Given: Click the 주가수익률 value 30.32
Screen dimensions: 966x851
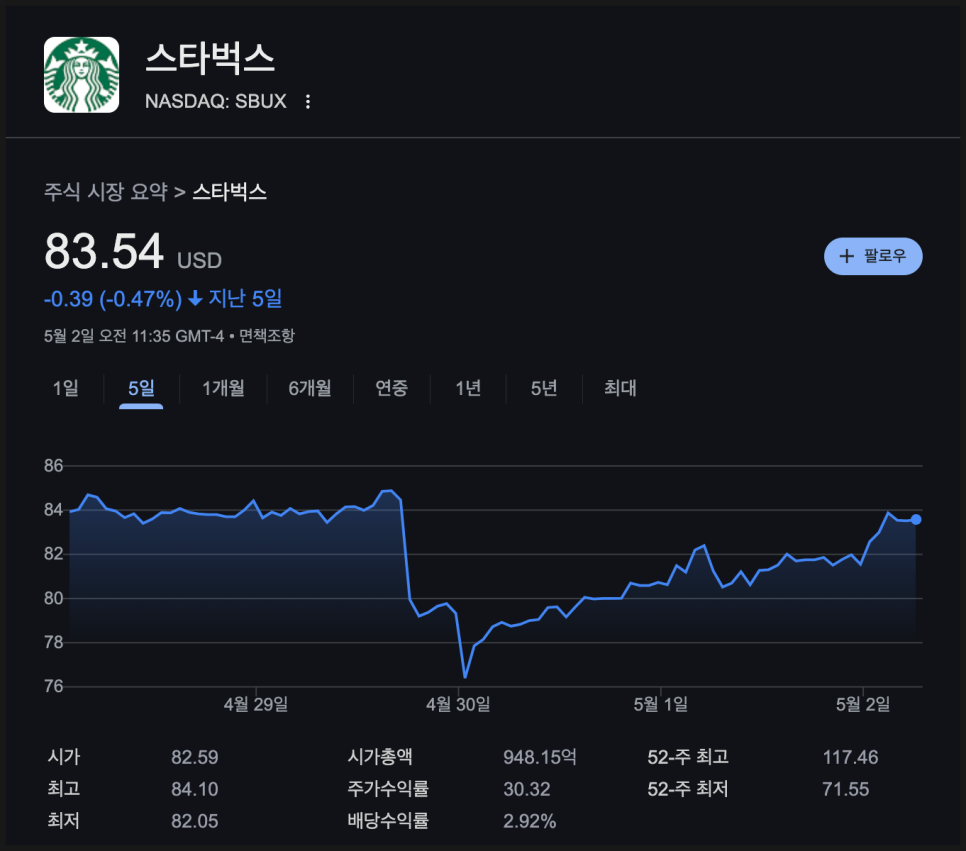Looking at the screenshot, I should [527, 789].
